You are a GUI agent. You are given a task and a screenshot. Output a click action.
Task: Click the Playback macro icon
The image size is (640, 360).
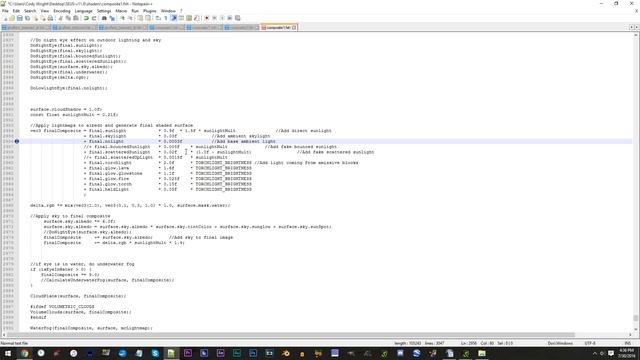click(x=222, y=18)
